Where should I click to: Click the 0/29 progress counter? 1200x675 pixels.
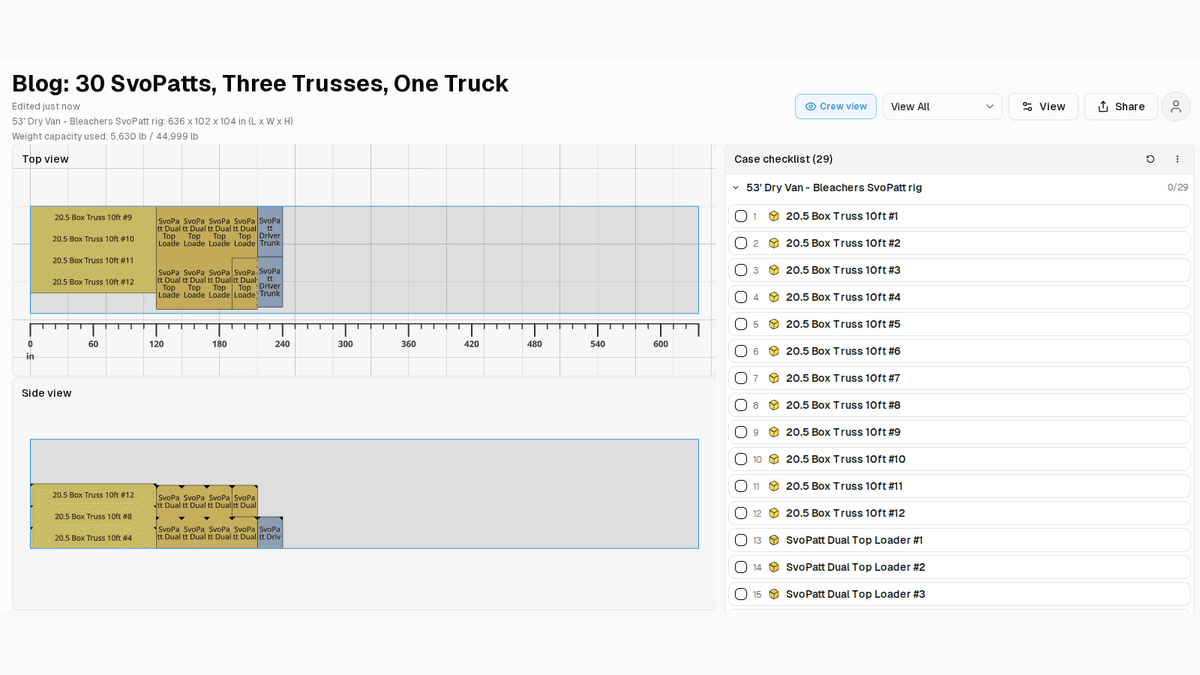click(1177, 188)
